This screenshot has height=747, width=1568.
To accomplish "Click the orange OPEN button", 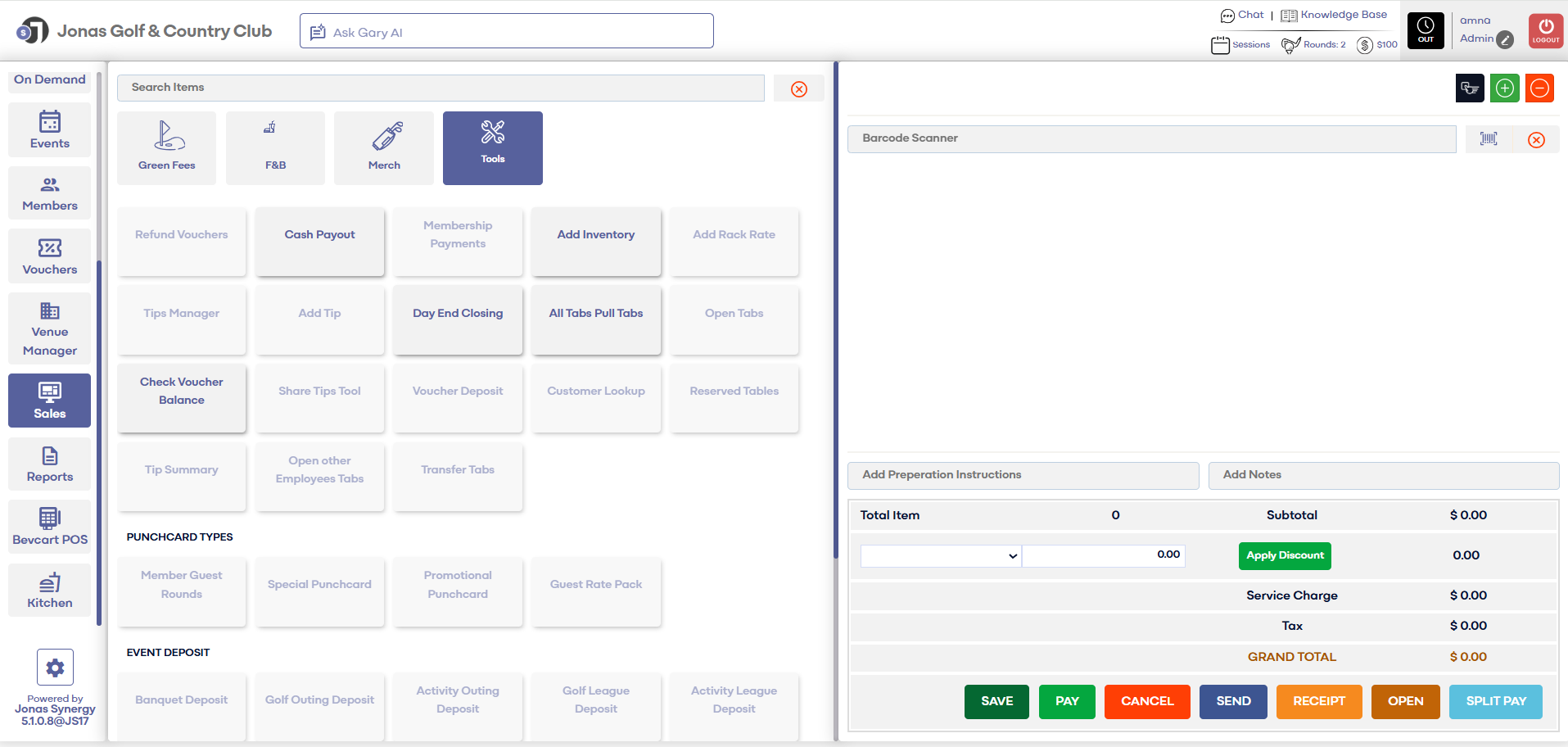I will (x=1405, y=702).
